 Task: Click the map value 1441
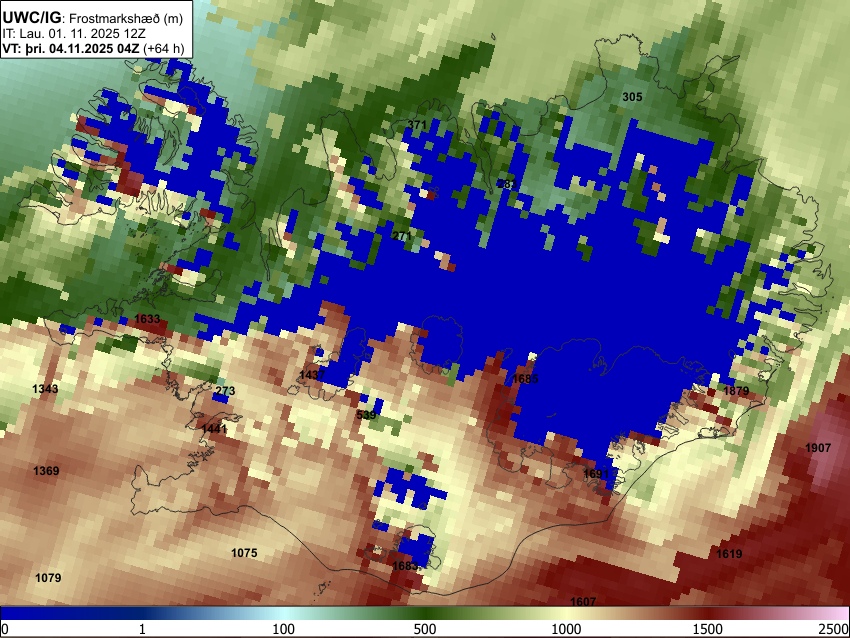pos(214,429)
